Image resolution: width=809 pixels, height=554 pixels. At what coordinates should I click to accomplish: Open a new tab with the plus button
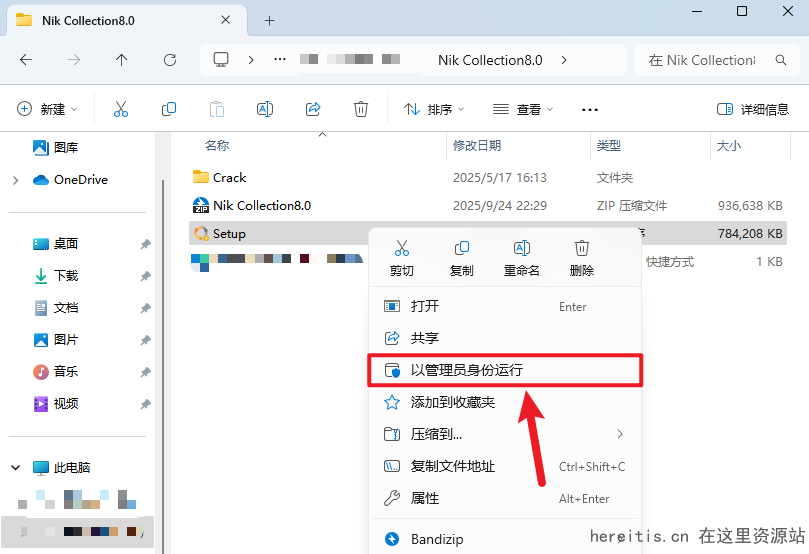click(x=269, y=21)
